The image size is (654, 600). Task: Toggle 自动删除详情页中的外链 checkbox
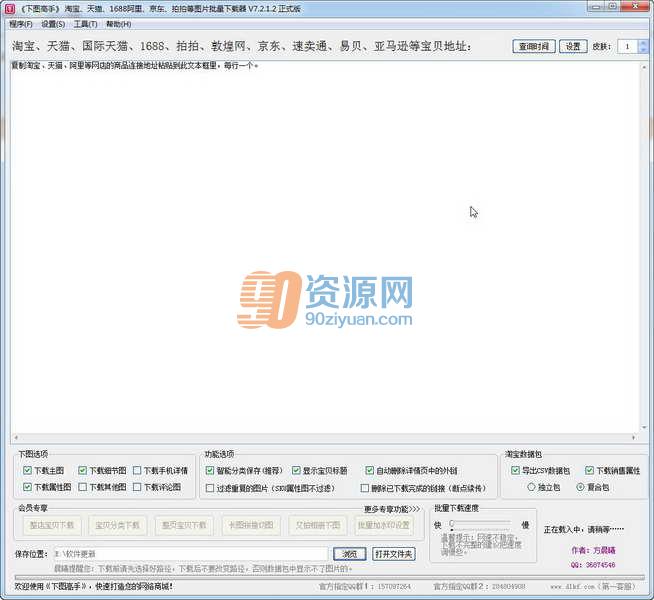pos(369,470)
